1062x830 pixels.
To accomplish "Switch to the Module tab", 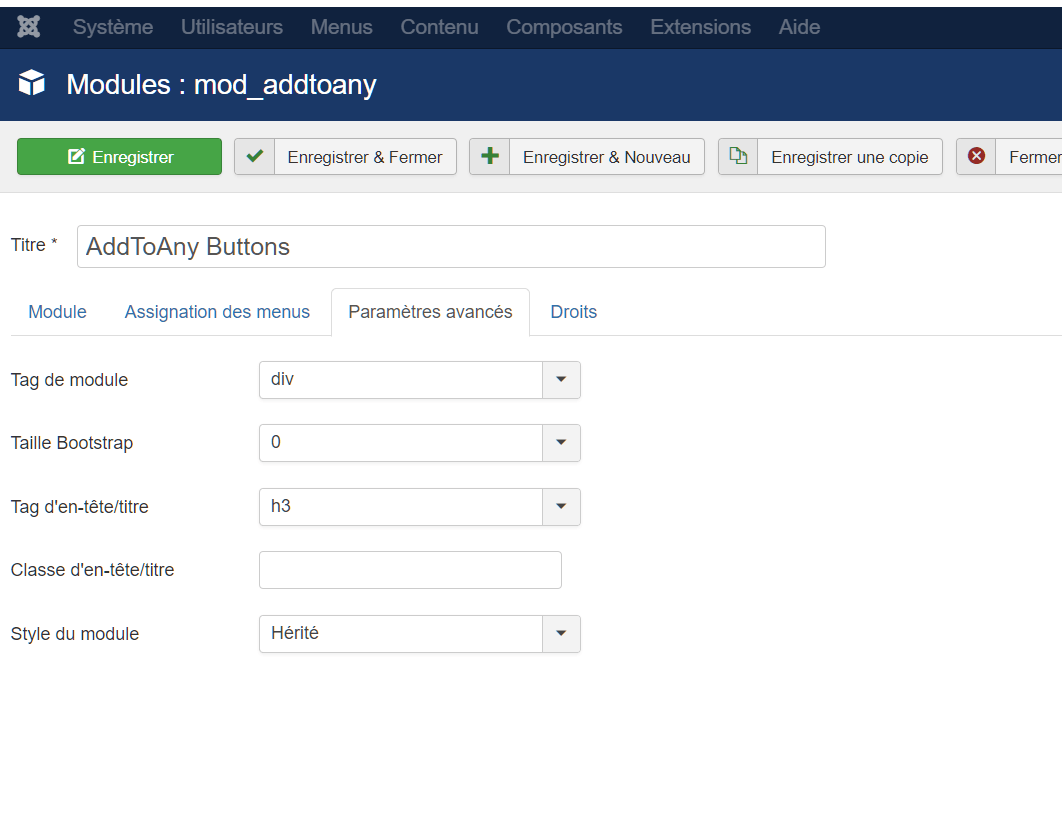I will coord(58,312).
